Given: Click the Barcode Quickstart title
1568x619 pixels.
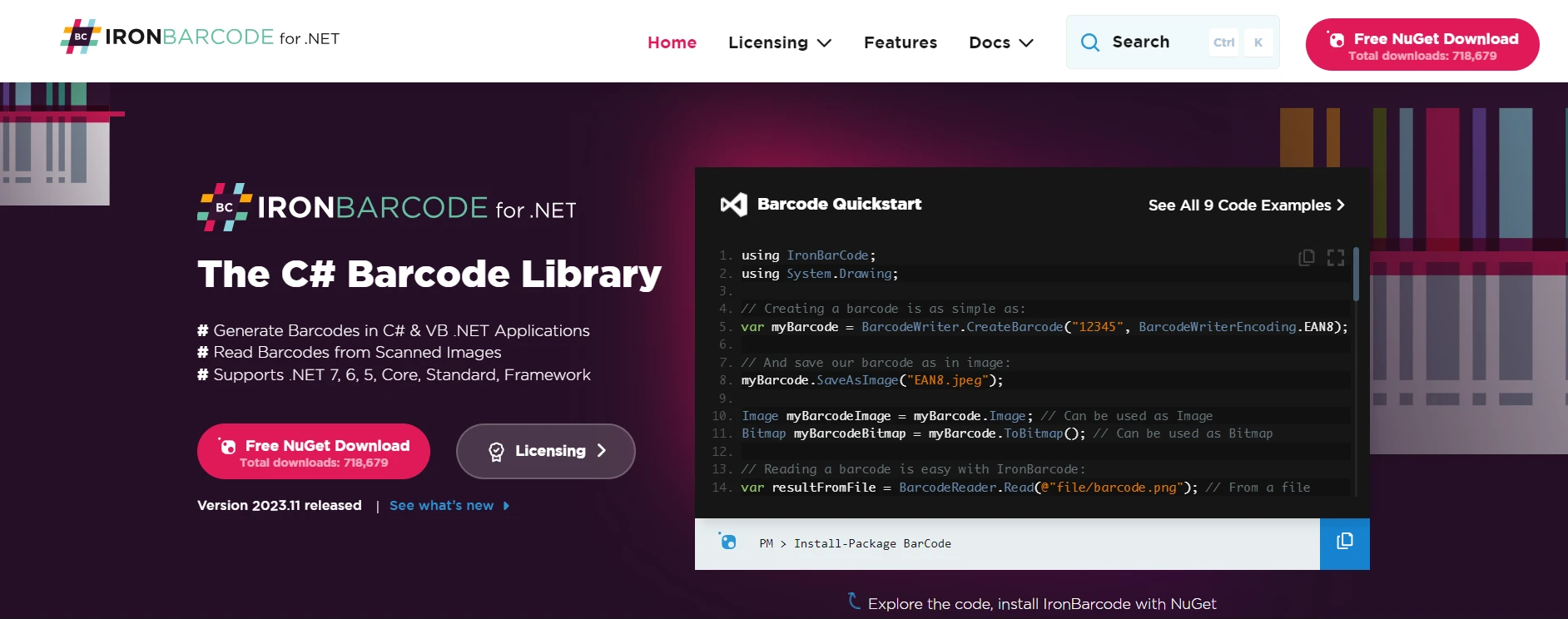Looking at the screenshot, I should [x=839, y=205].
